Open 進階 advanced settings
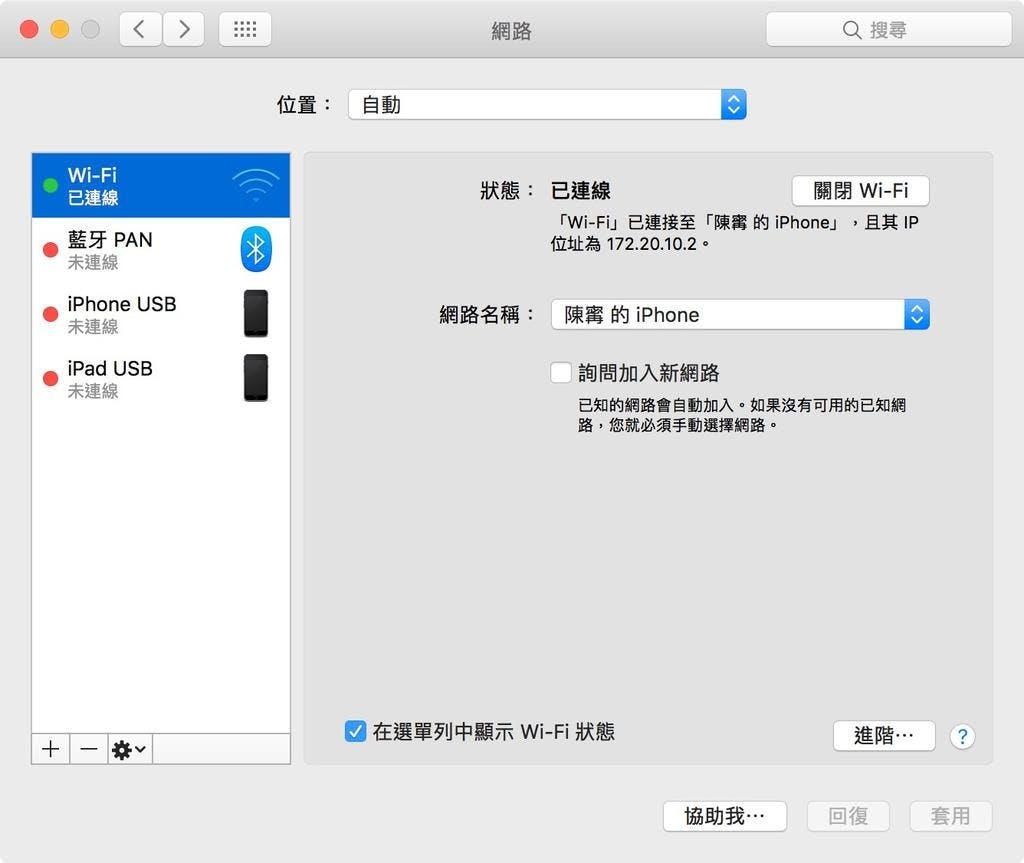 (x=883, y=736)
